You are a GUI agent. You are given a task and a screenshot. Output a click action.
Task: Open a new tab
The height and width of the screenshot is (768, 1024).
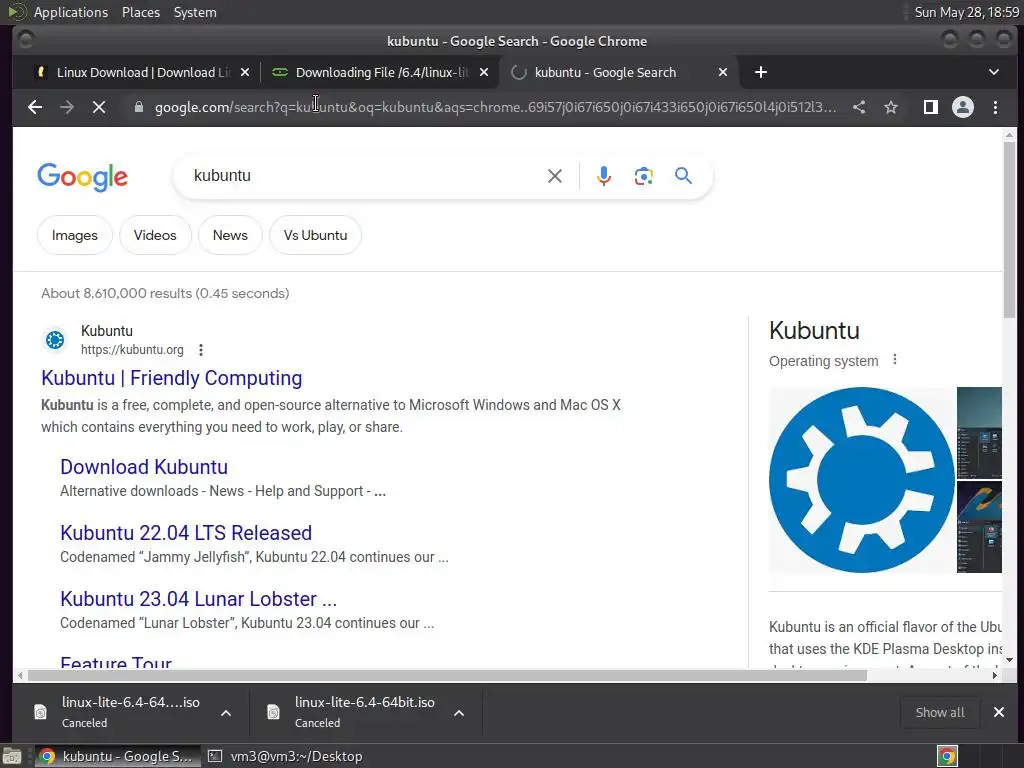point(761,72)
